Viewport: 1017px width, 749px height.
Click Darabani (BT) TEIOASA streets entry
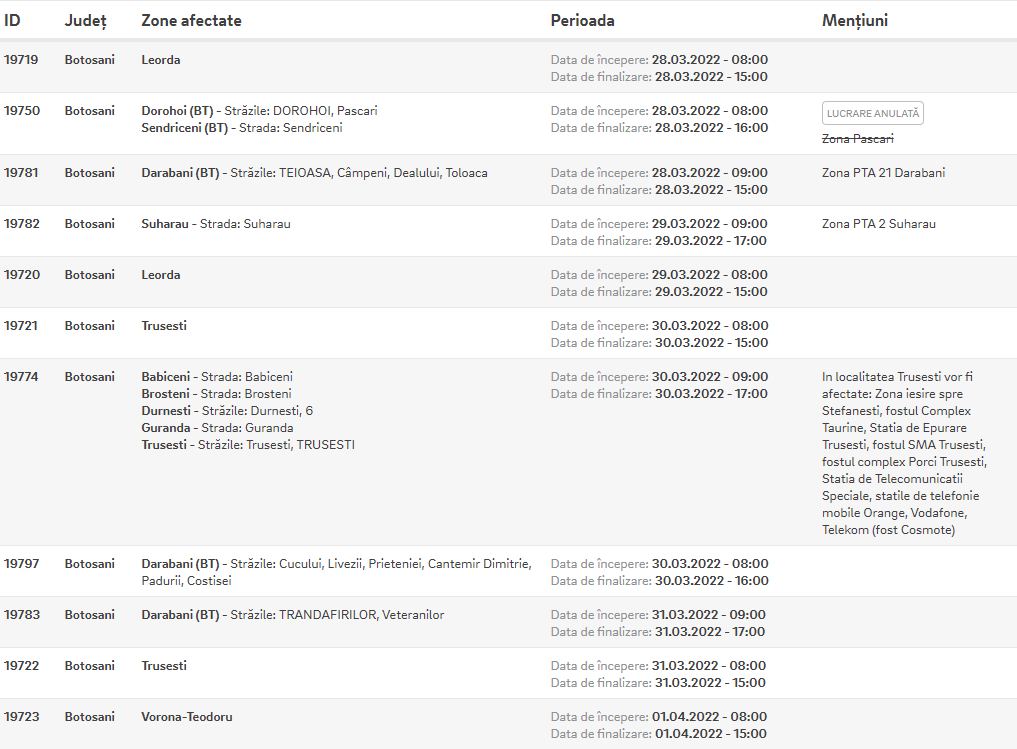point(315,173)
